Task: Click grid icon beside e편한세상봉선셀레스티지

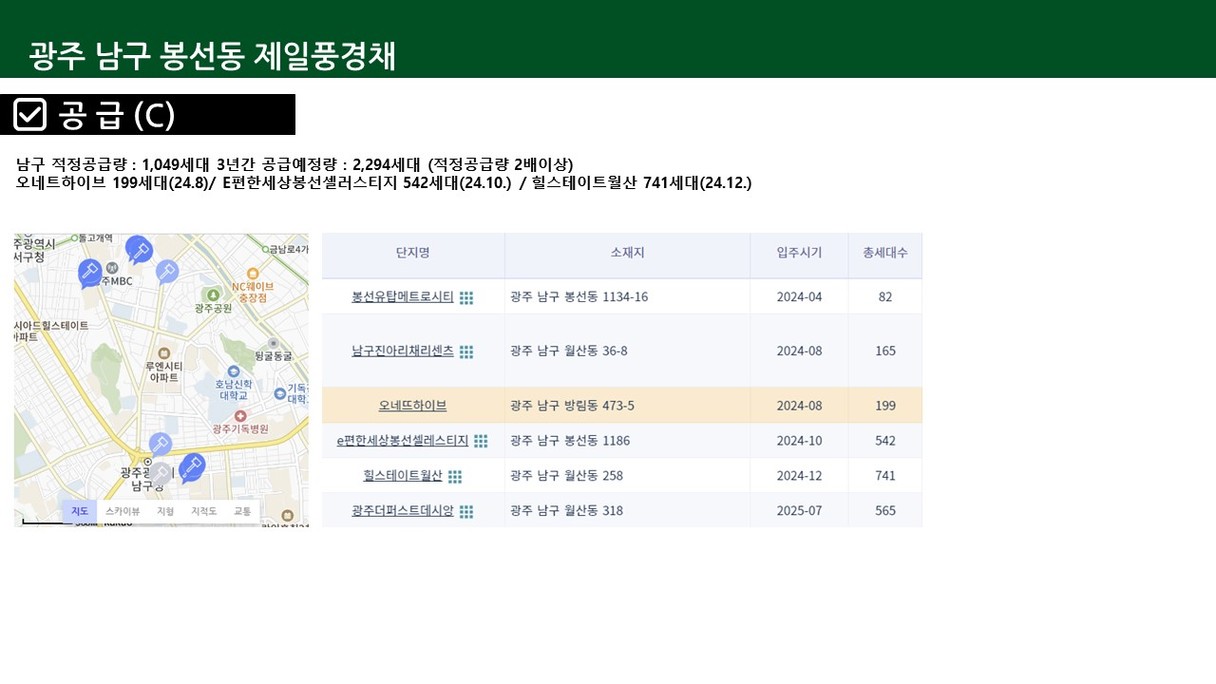Action: pos(481,441)
